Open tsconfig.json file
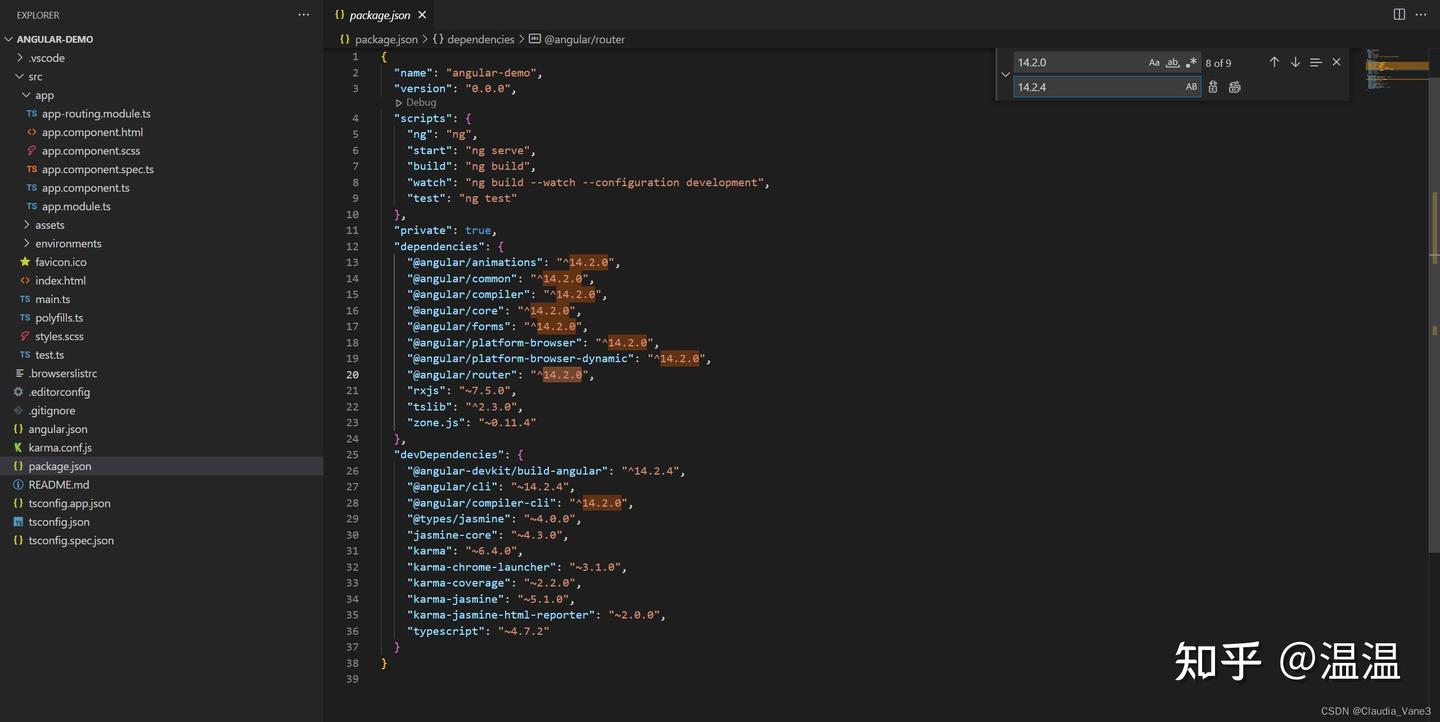The image size is (1440, 722). (x=161, y=522)
